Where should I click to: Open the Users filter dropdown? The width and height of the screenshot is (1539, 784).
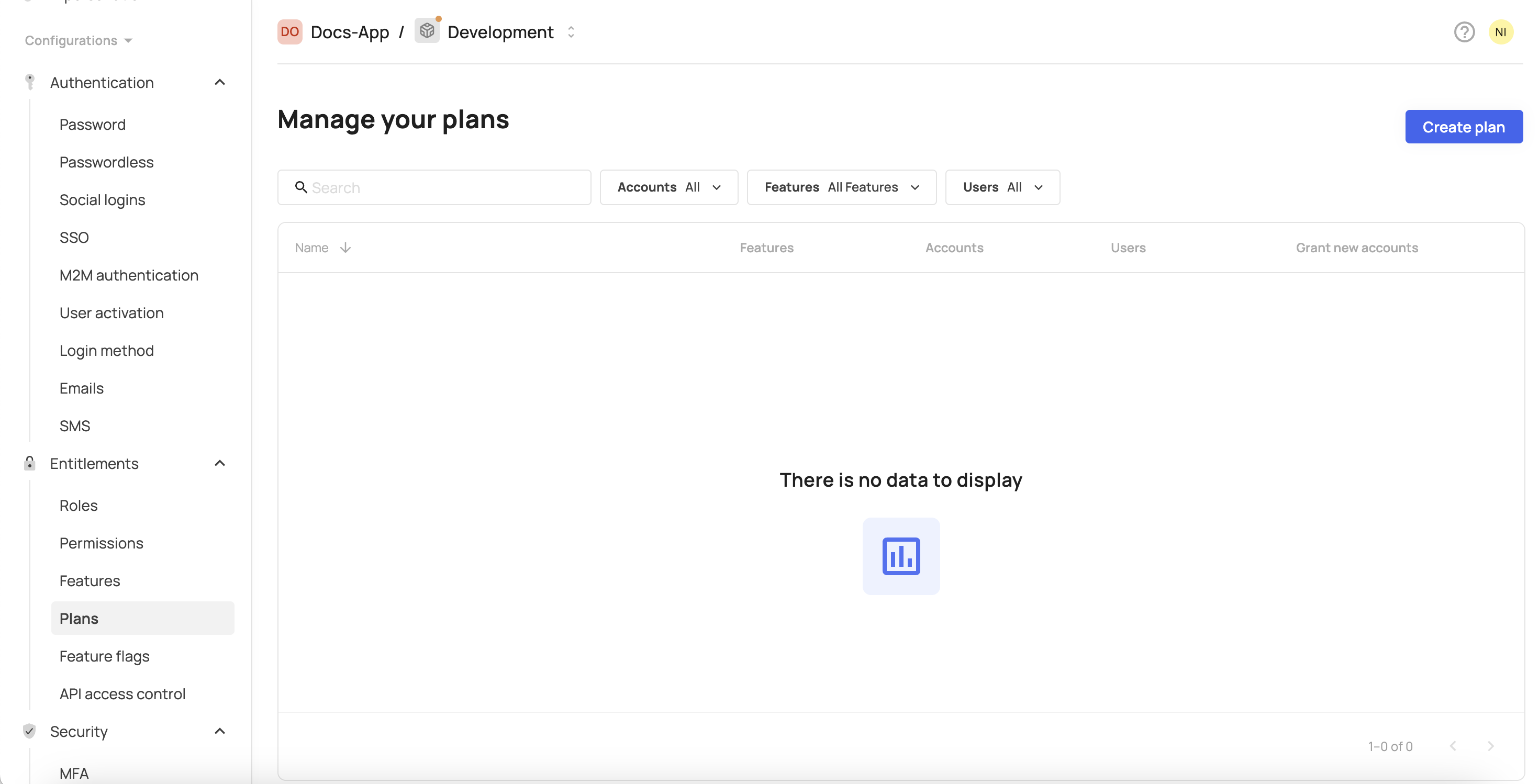pyautogui.click(x=1002, y=187)
